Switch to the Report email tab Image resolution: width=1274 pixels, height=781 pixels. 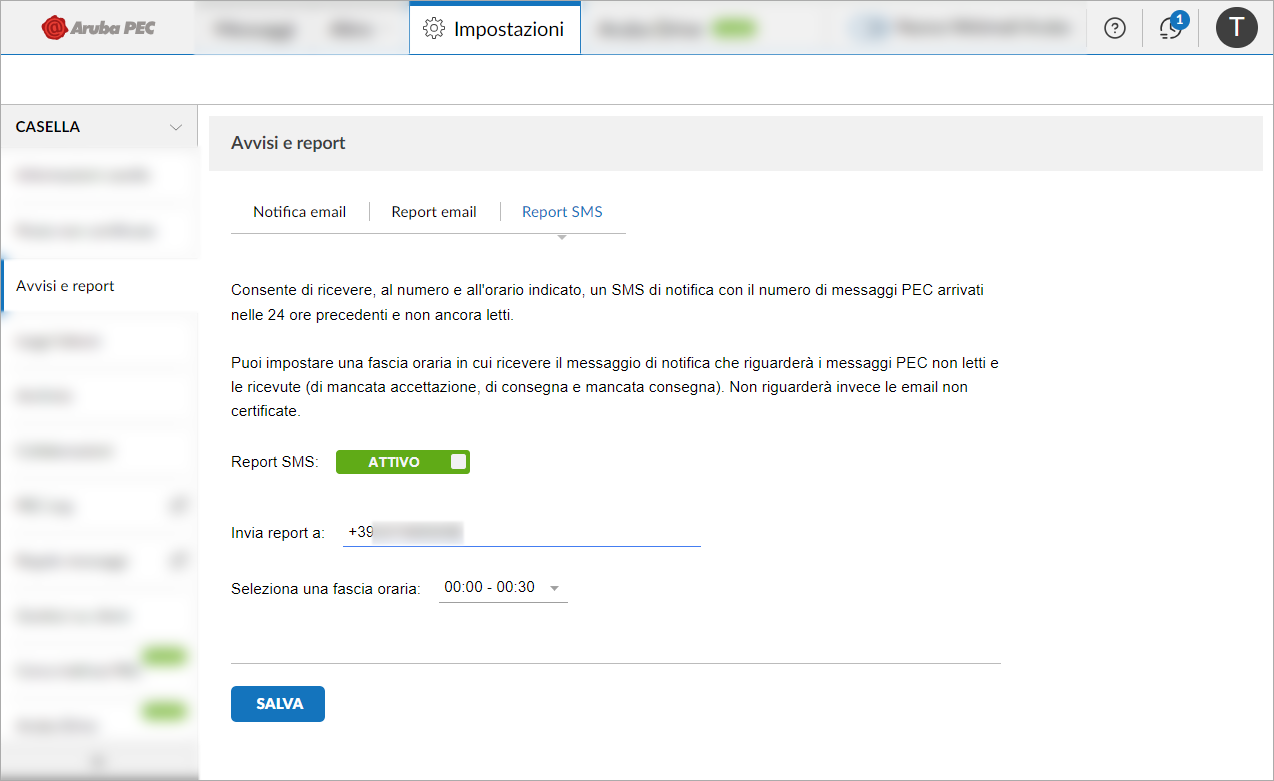tap(433, 211)
